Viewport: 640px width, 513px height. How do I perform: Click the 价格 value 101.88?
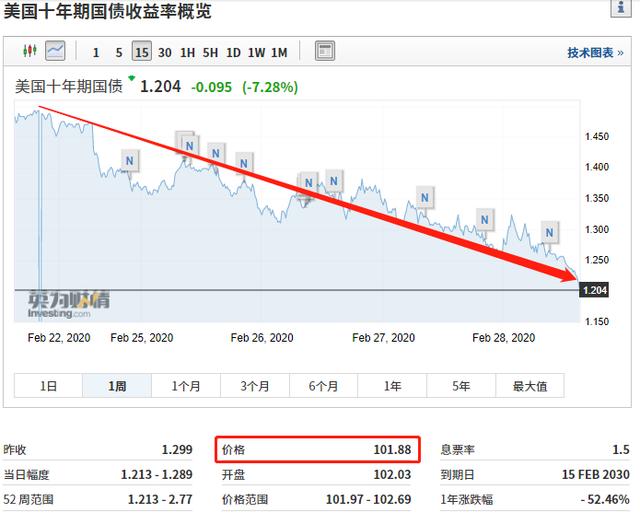(392, 449)
